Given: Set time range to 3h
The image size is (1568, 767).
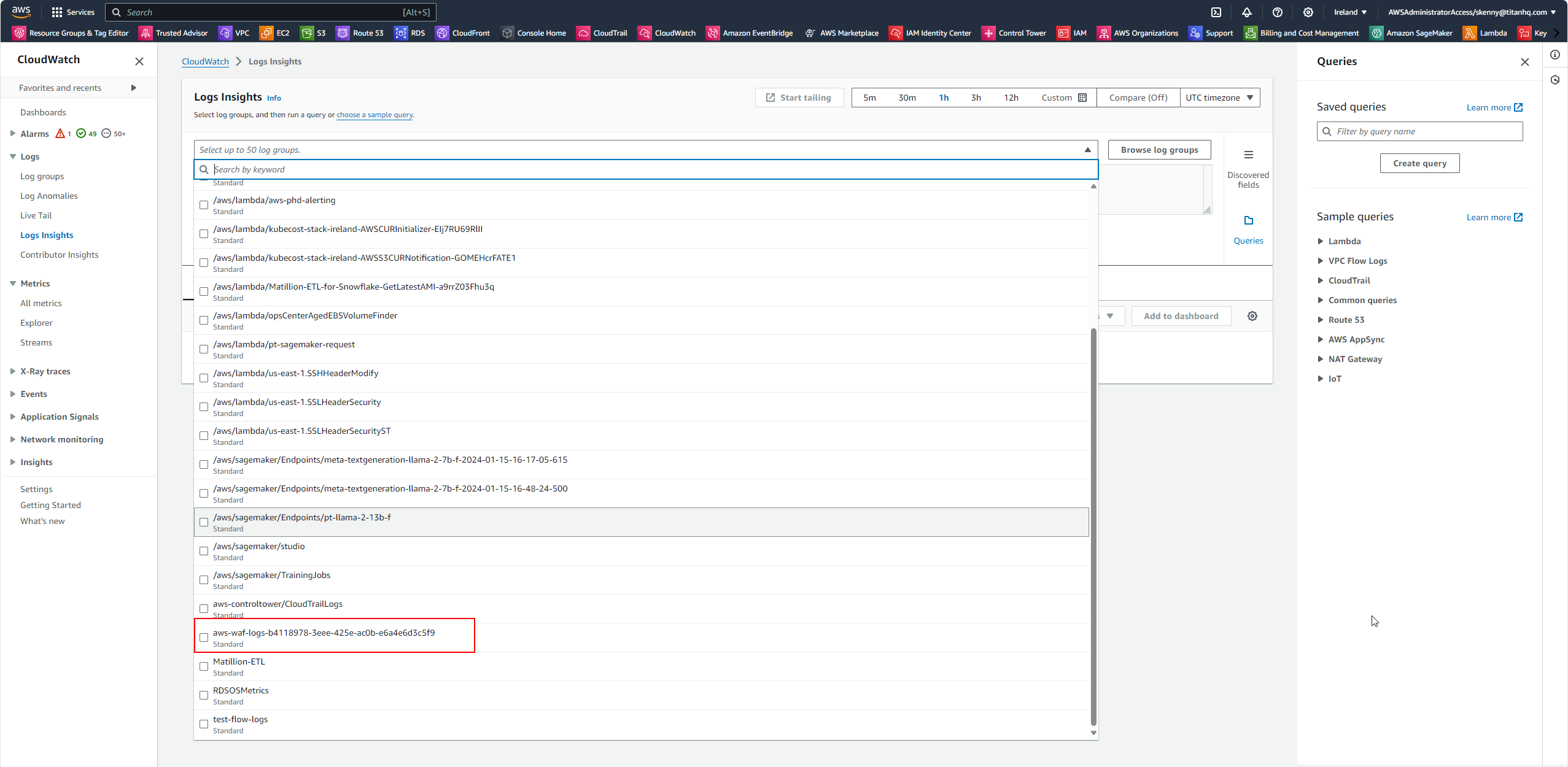Looking at the screenshot, I should [x=976, y=98].
